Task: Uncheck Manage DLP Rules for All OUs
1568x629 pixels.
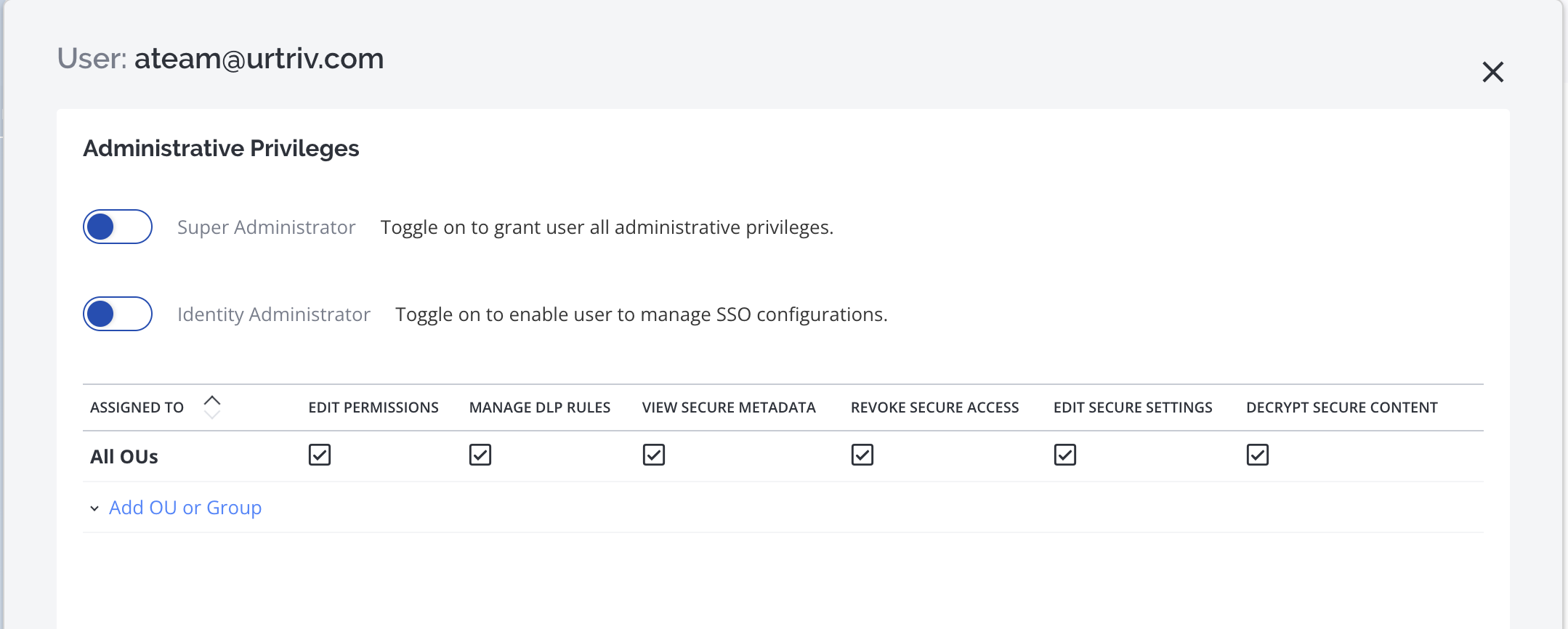Action: coord(480,455)
